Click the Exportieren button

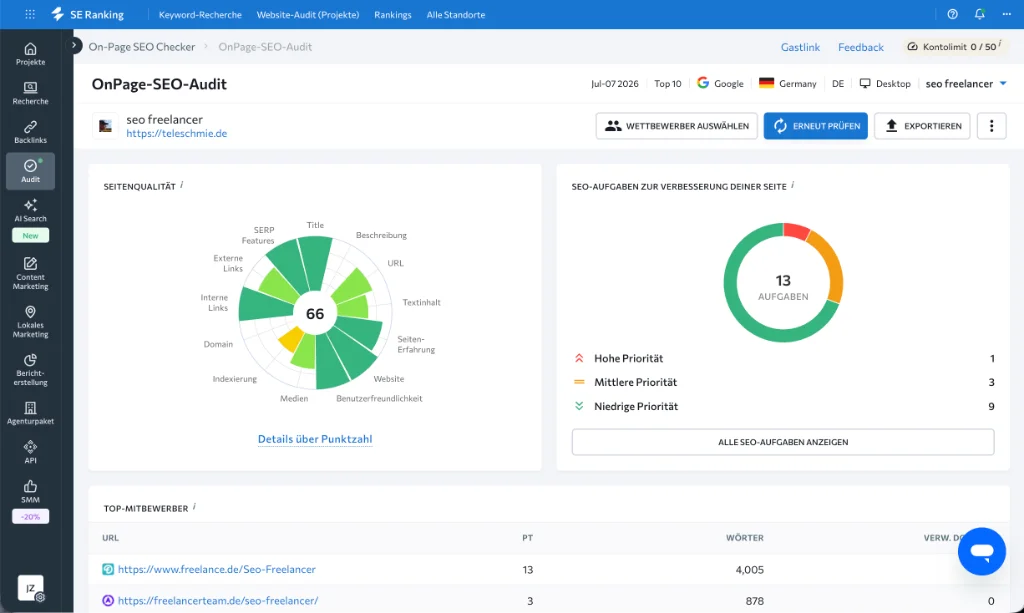922,126
